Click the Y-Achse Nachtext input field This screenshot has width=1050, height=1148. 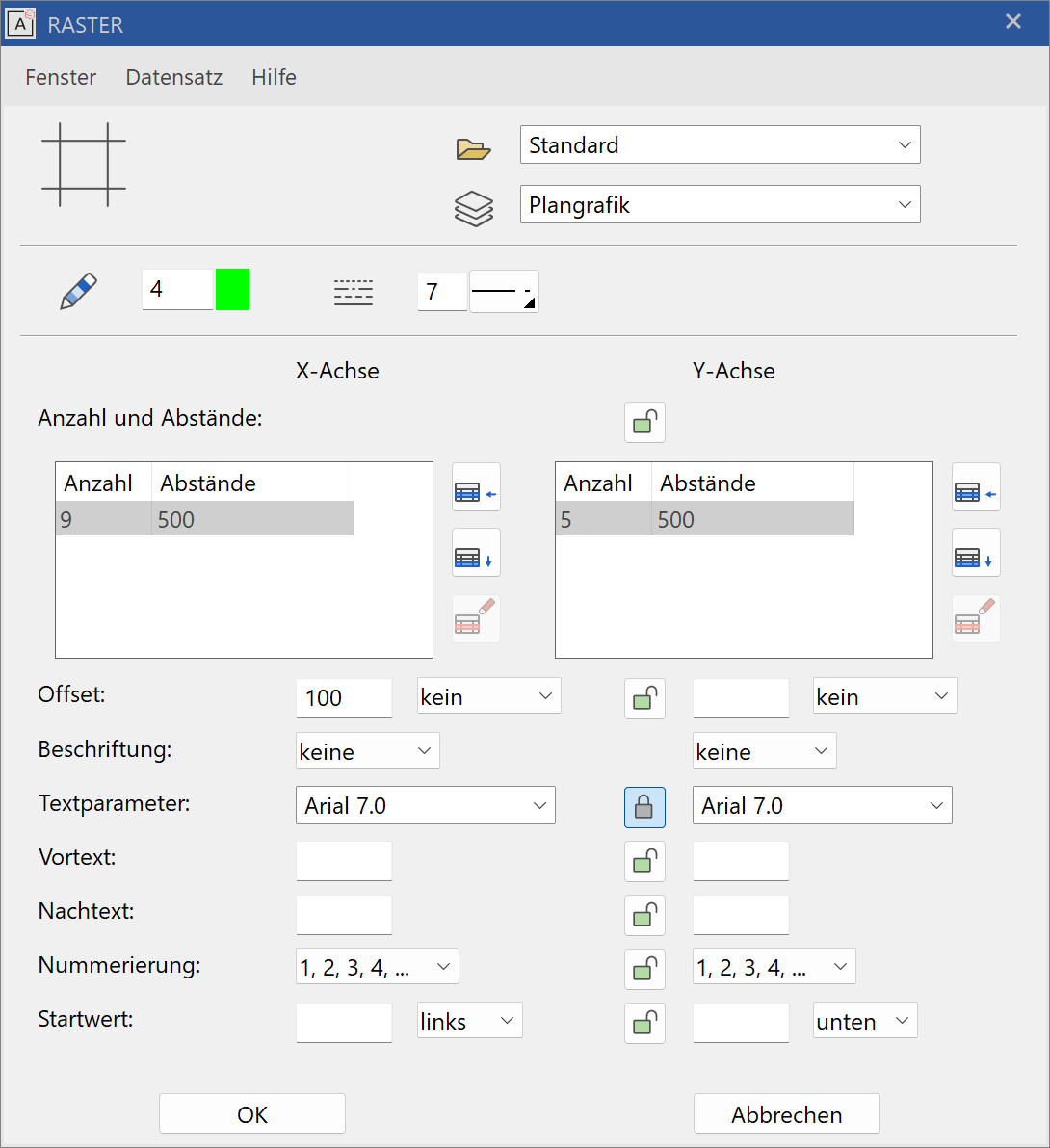click(x=741, y=915)
